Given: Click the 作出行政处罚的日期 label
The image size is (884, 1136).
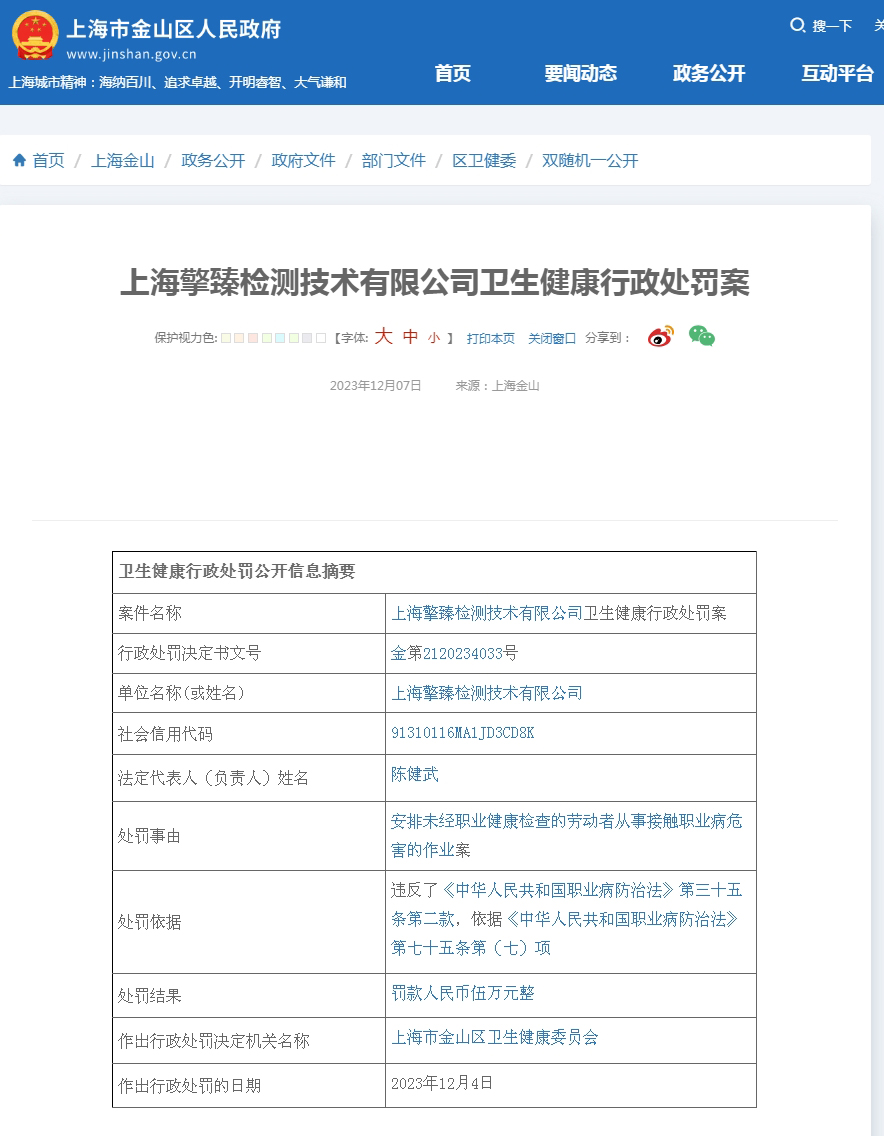Looking at the screenshot, I should tap(189, 1086).
